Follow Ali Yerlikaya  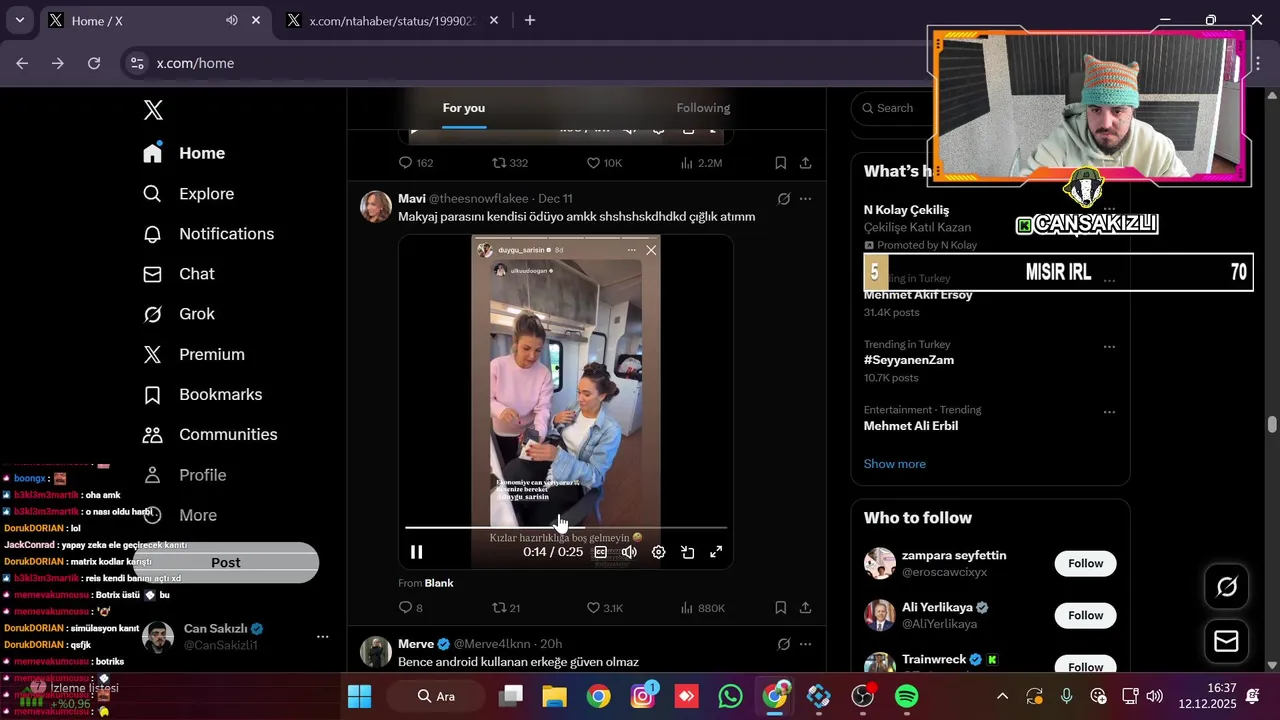1085,615
